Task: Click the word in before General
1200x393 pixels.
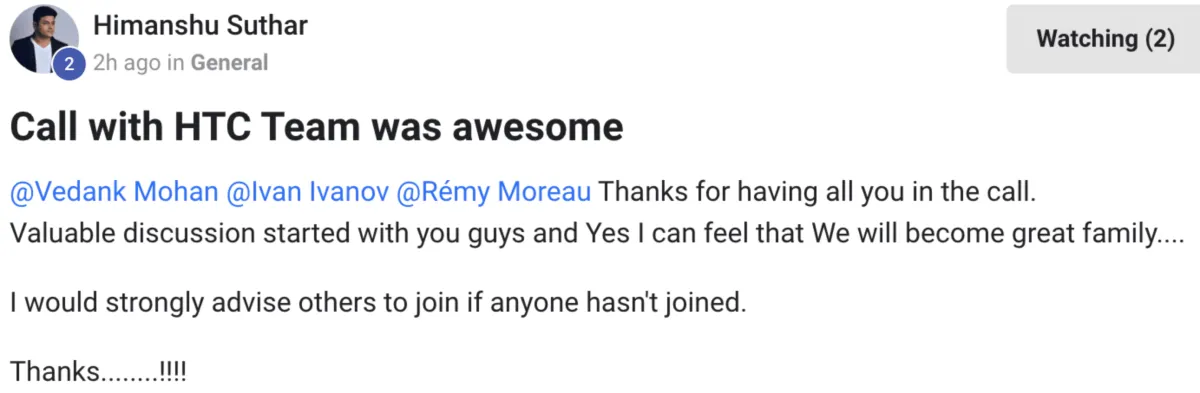Action: pyautogui.click(x=176, y=63)
